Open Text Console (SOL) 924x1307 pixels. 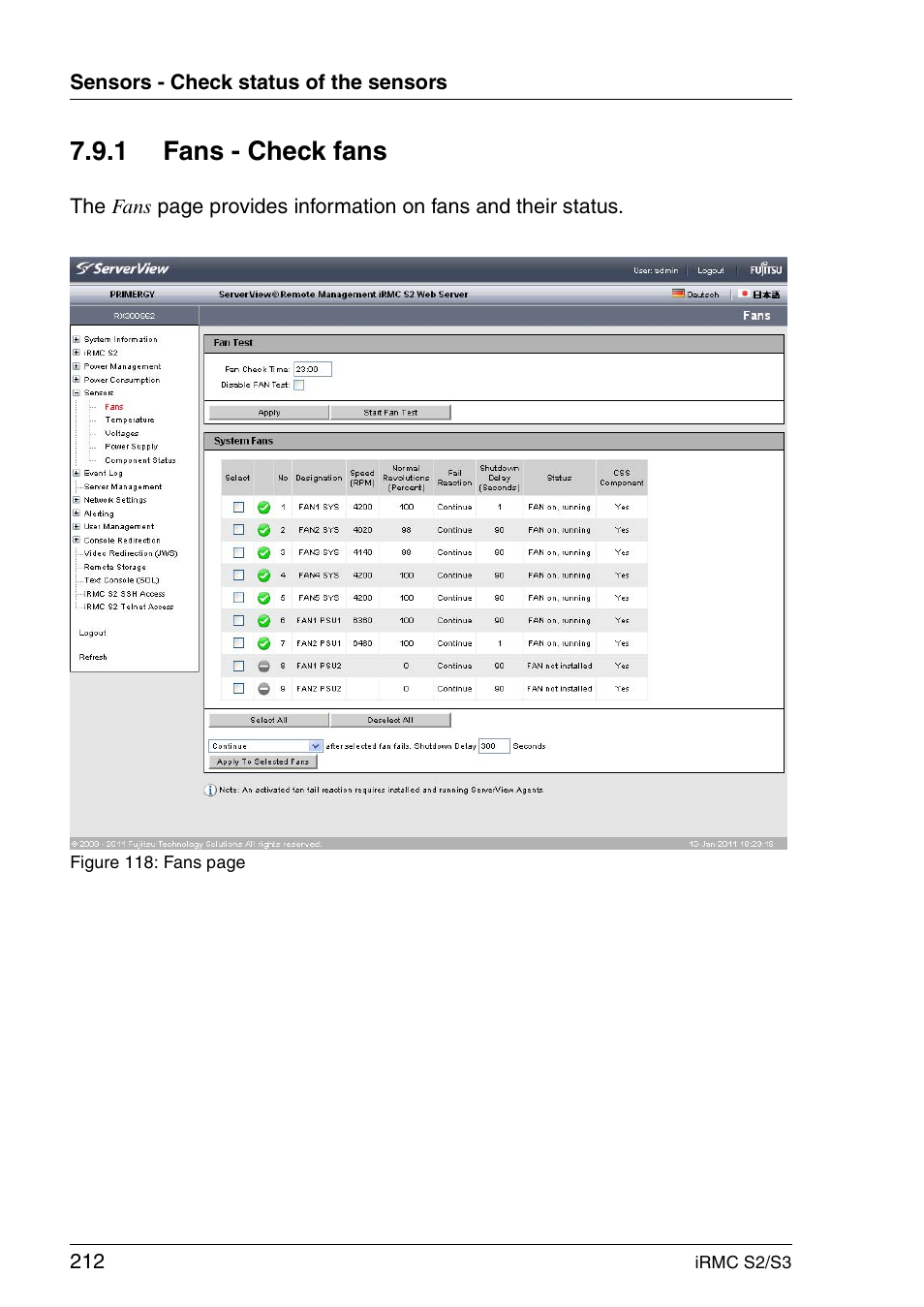[x=122, y=580]
